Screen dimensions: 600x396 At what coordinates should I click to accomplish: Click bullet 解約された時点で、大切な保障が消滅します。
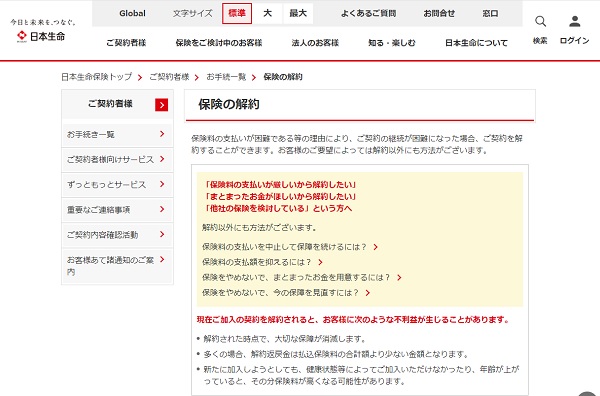285,339
